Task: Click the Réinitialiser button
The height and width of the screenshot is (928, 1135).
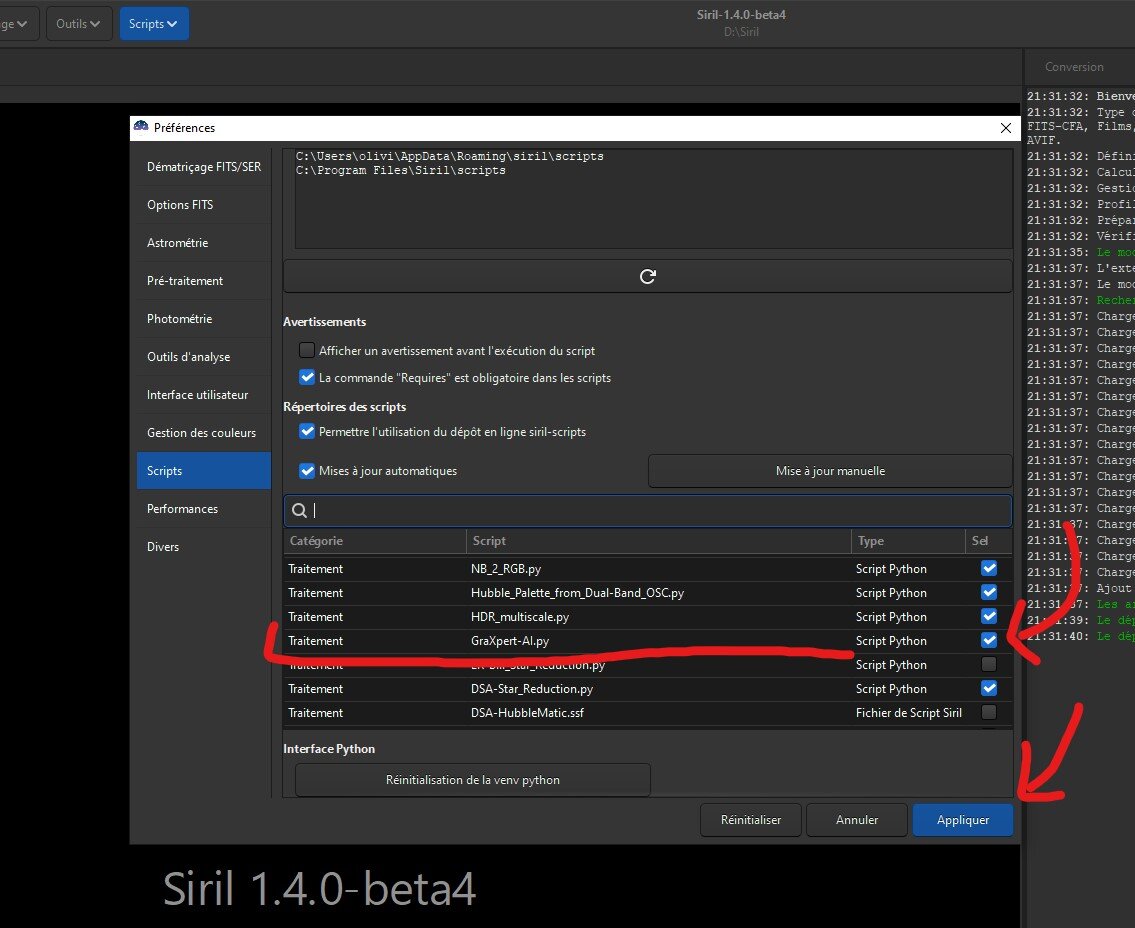Action: [751, 819]
